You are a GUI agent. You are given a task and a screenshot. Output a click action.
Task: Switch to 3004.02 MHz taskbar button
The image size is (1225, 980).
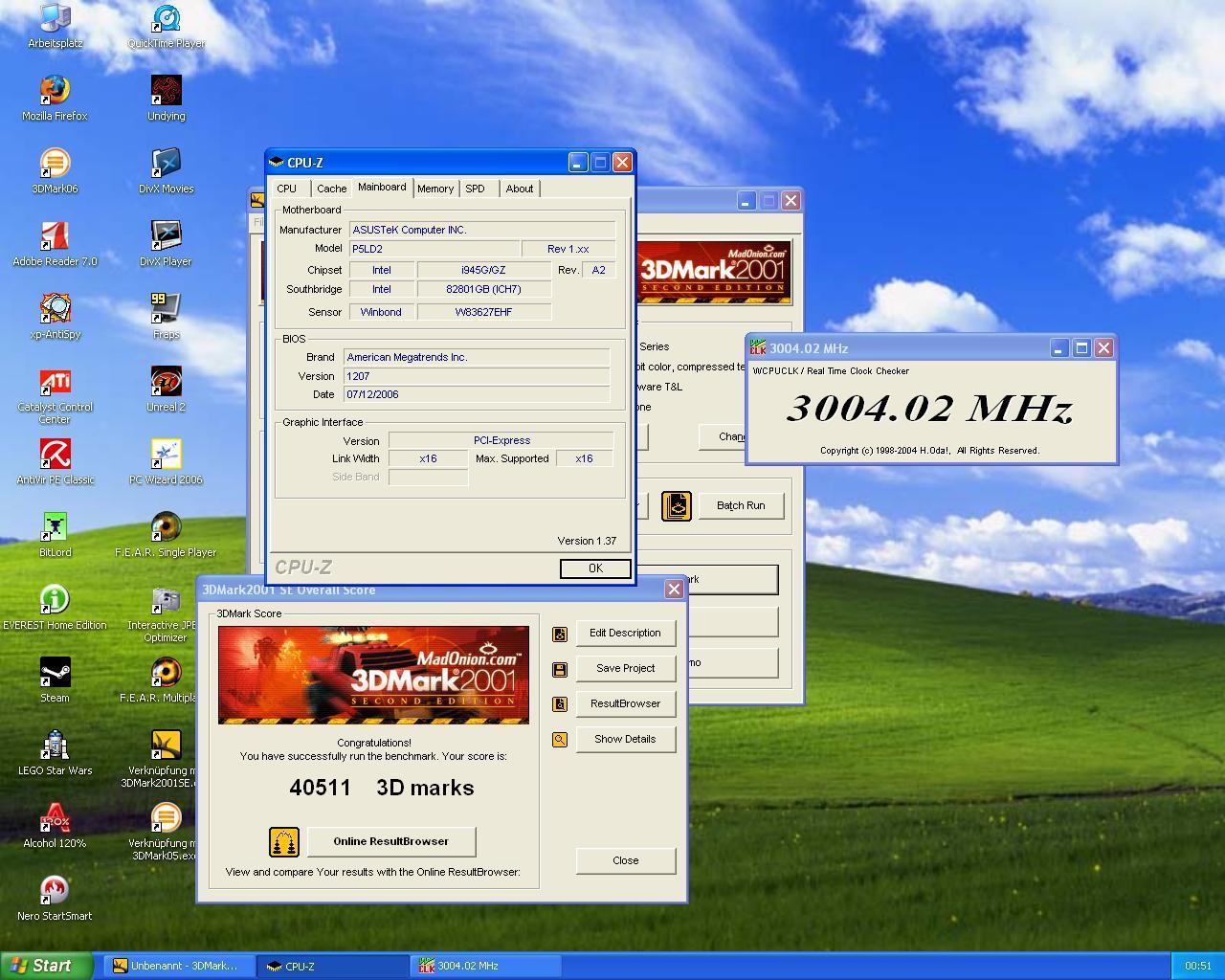click(485, 966)
